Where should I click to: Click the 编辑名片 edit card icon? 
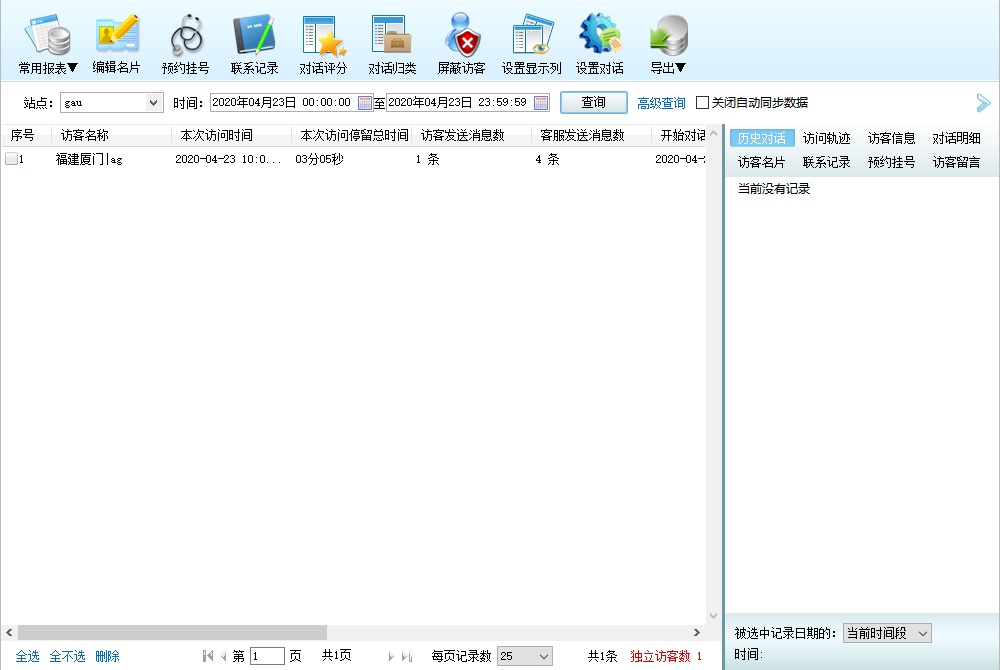pyautogui.click(x=117, y=37)
